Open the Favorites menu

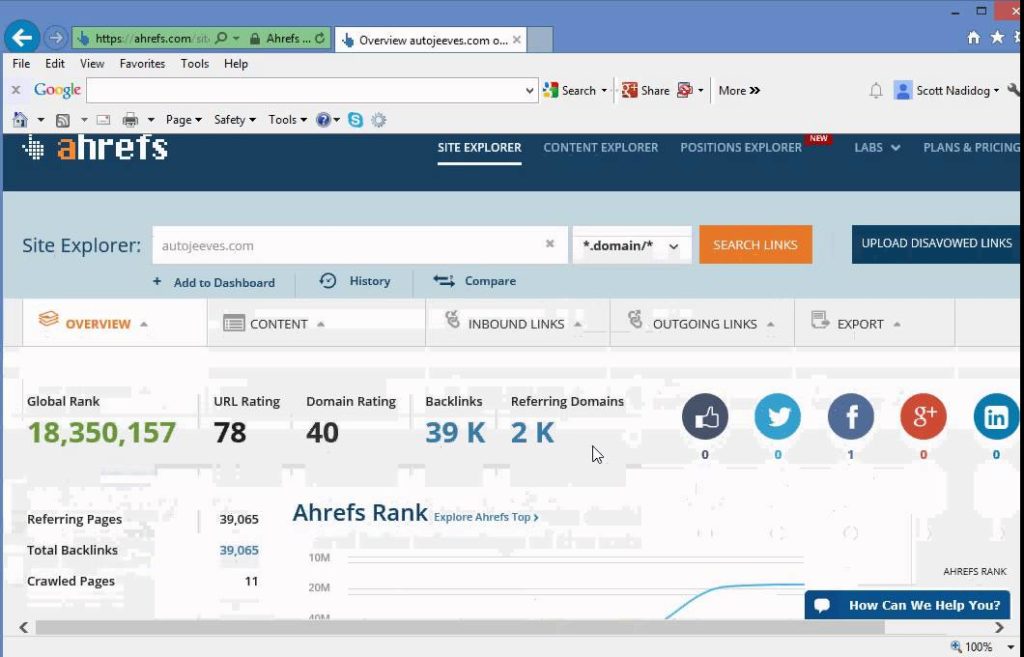point(142,63)
